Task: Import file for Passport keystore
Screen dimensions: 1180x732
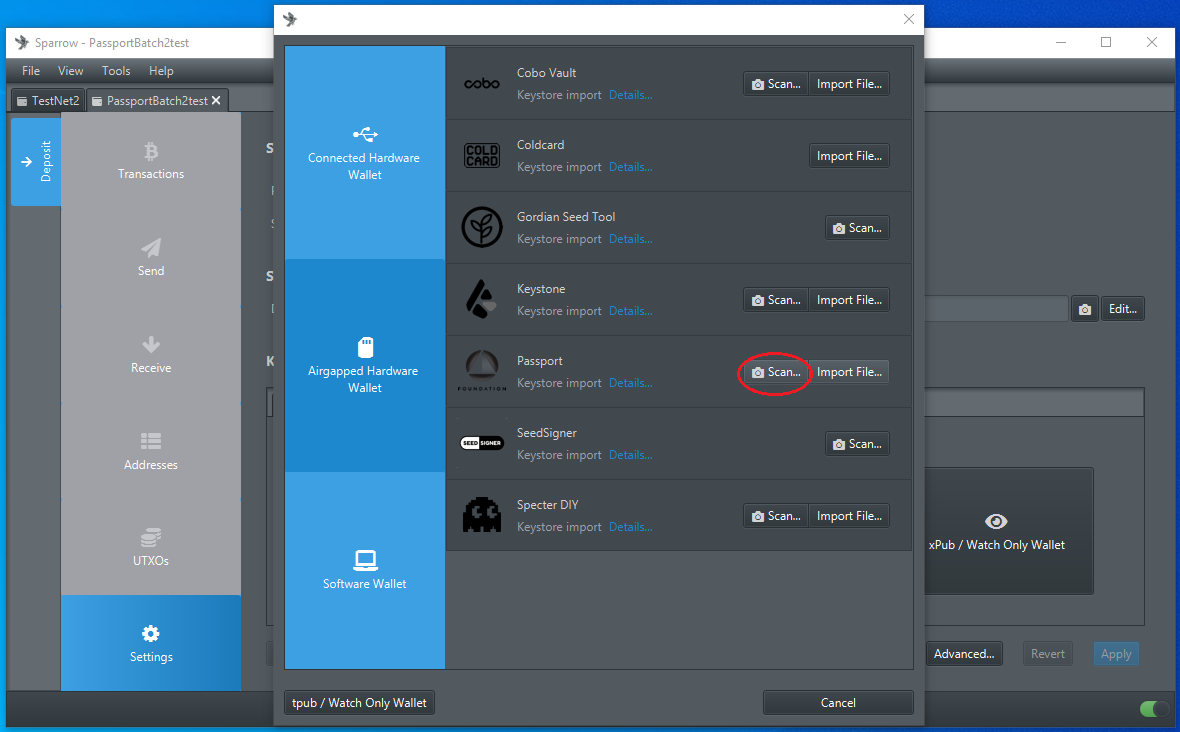Action: (850, 372)
